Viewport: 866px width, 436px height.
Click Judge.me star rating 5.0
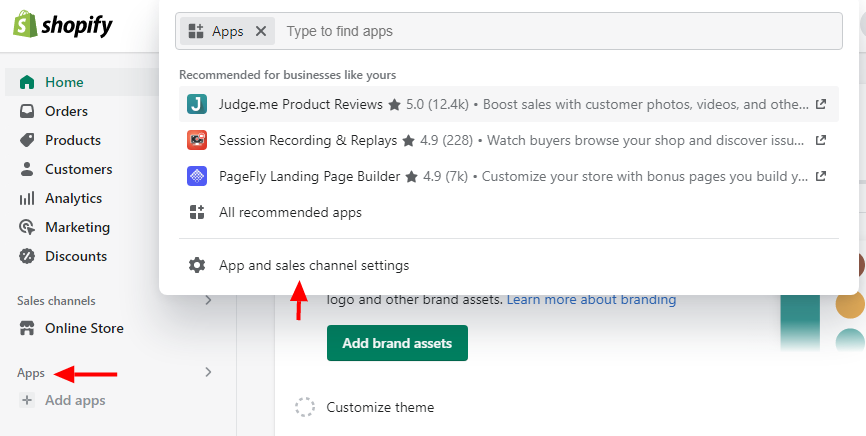tap(429, 104)
